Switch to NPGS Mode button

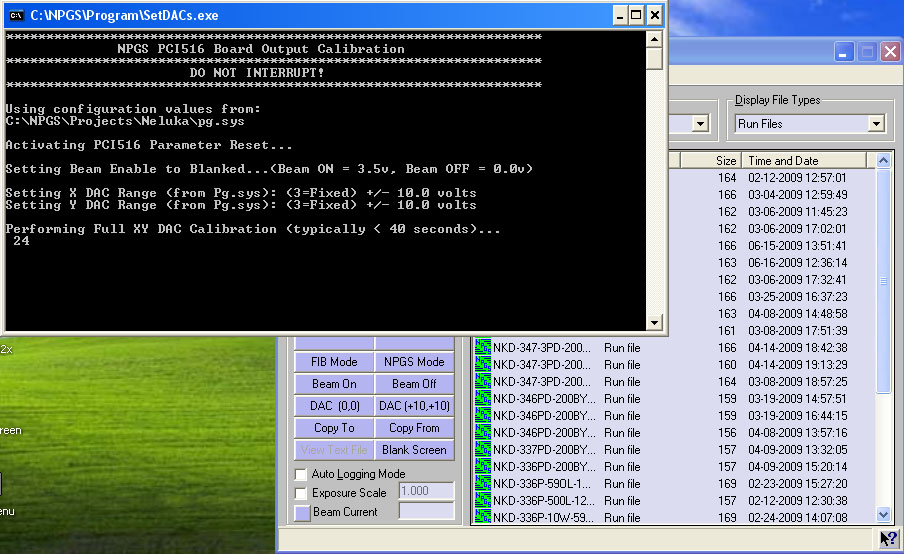[x=417, y=362]
